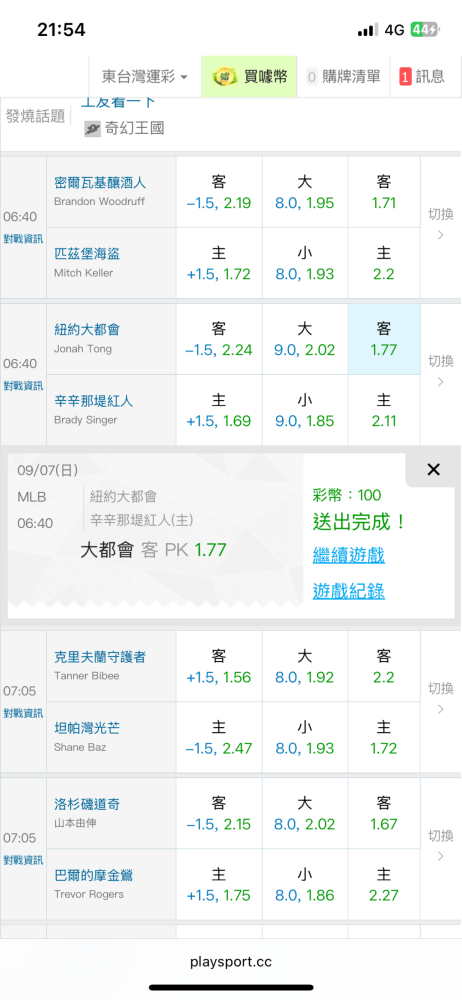The width and height of the screenshot is (462, 1000).
Task: Tap 切換 for Dodgers vs Orioles game
Action: coord(440,846)
